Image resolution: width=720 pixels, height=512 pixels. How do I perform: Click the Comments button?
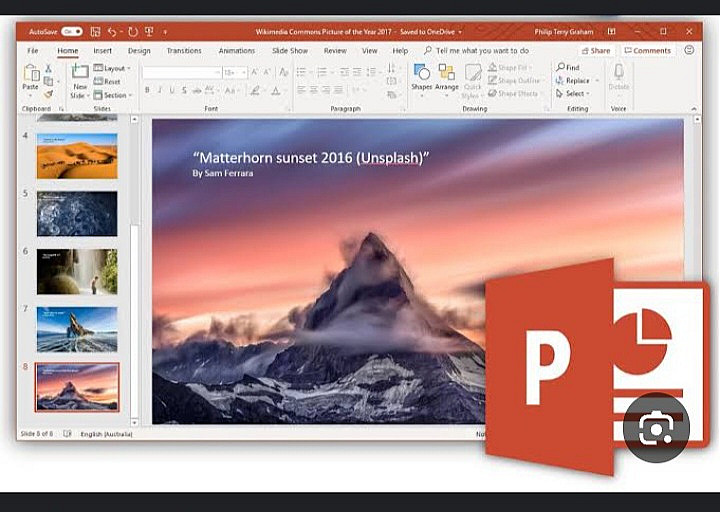(x=647, y=51)
